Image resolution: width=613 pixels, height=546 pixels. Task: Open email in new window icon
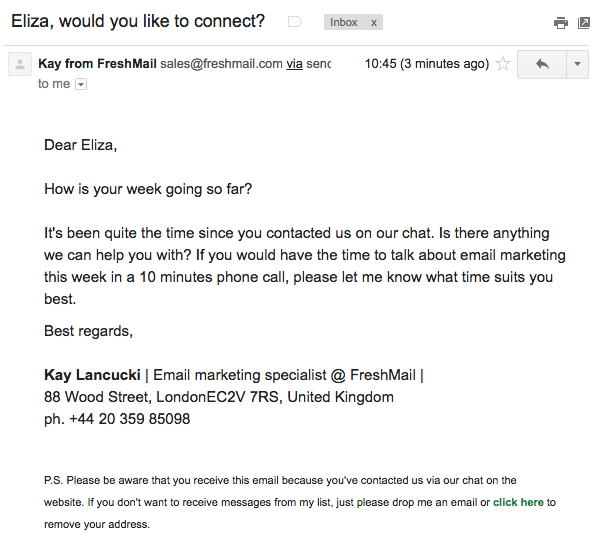pos(584,23)
